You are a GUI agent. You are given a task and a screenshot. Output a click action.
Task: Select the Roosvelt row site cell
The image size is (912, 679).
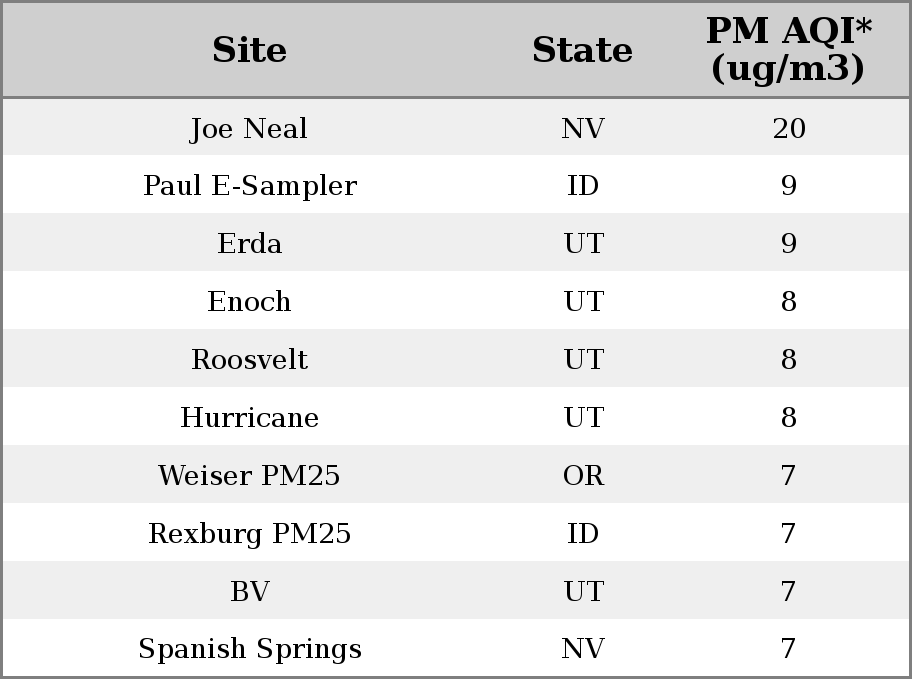(x=250, y=360)
